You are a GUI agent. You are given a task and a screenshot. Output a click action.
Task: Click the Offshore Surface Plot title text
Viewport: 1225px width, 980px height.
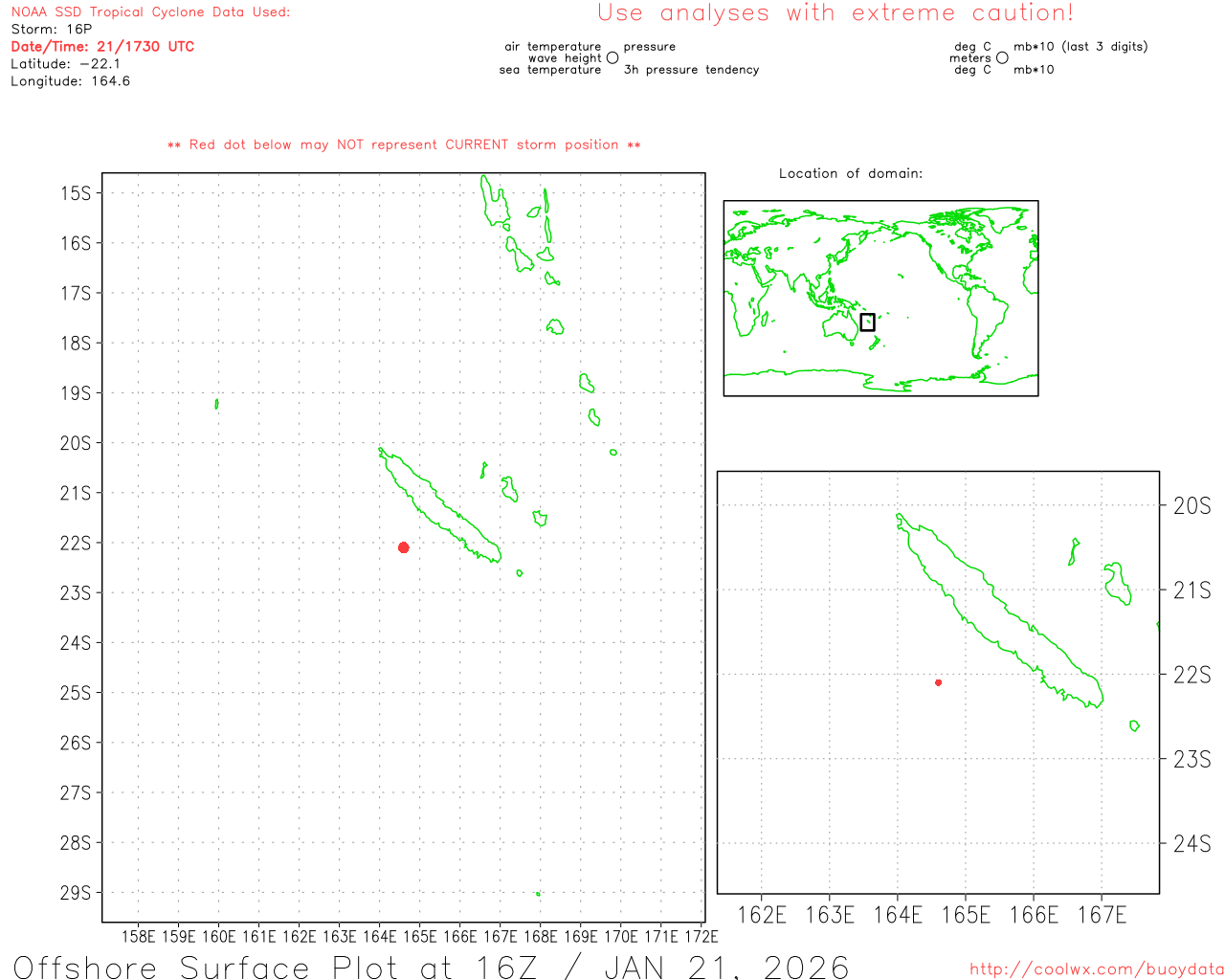click(431, 967)
